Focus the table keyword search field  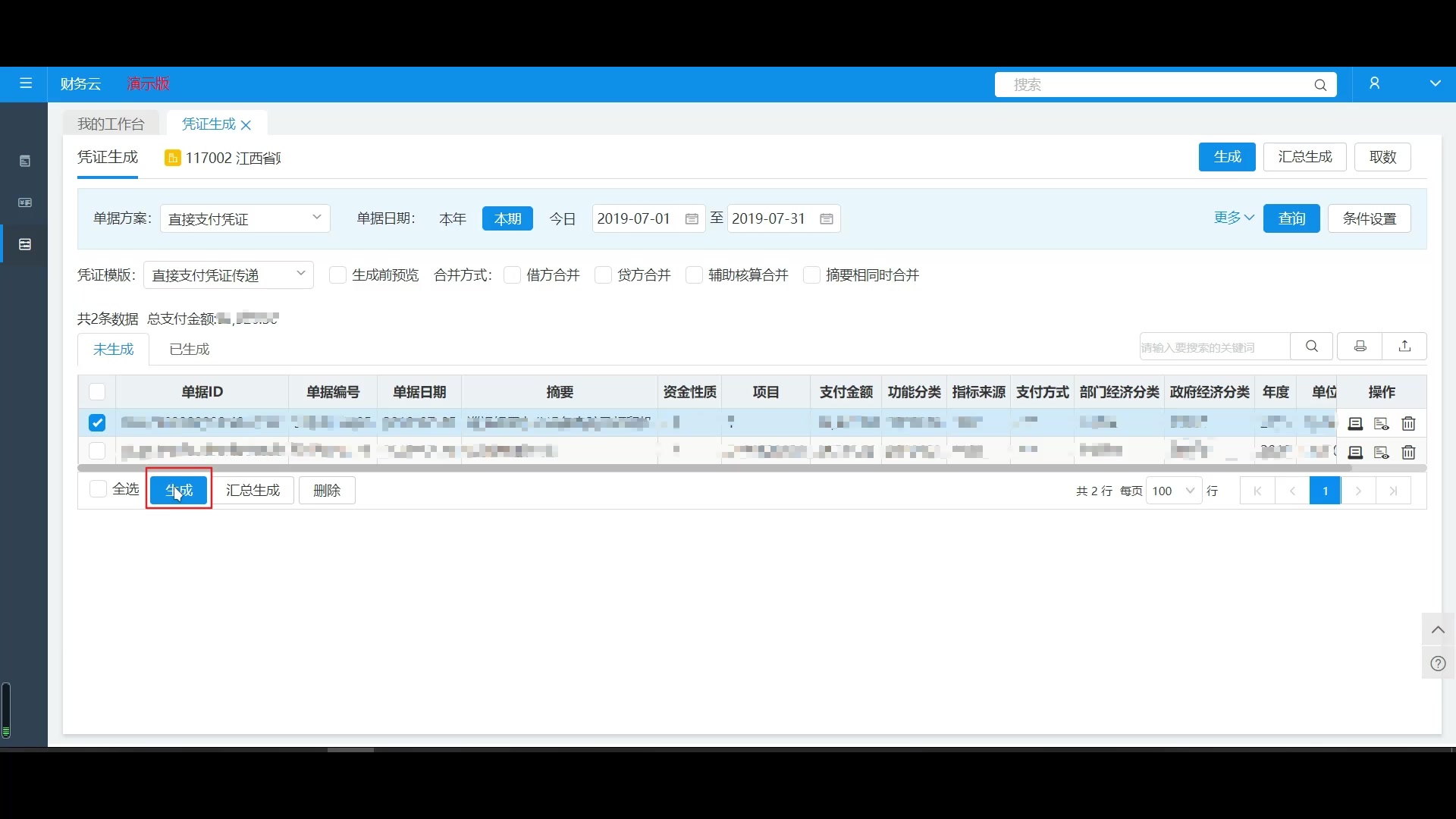click(1214, 347)
